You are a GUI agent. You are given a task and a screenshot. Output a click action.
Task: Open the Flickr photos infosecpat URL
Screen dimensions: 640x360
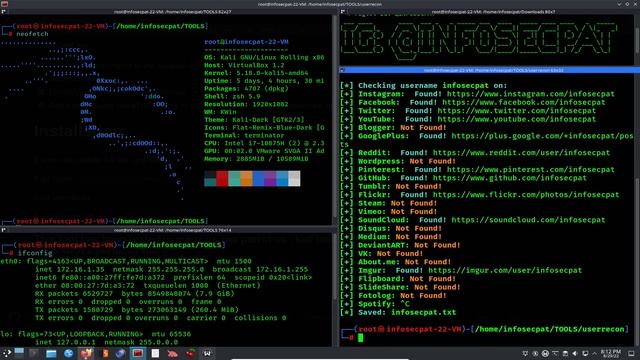click(x=526, y=195)
